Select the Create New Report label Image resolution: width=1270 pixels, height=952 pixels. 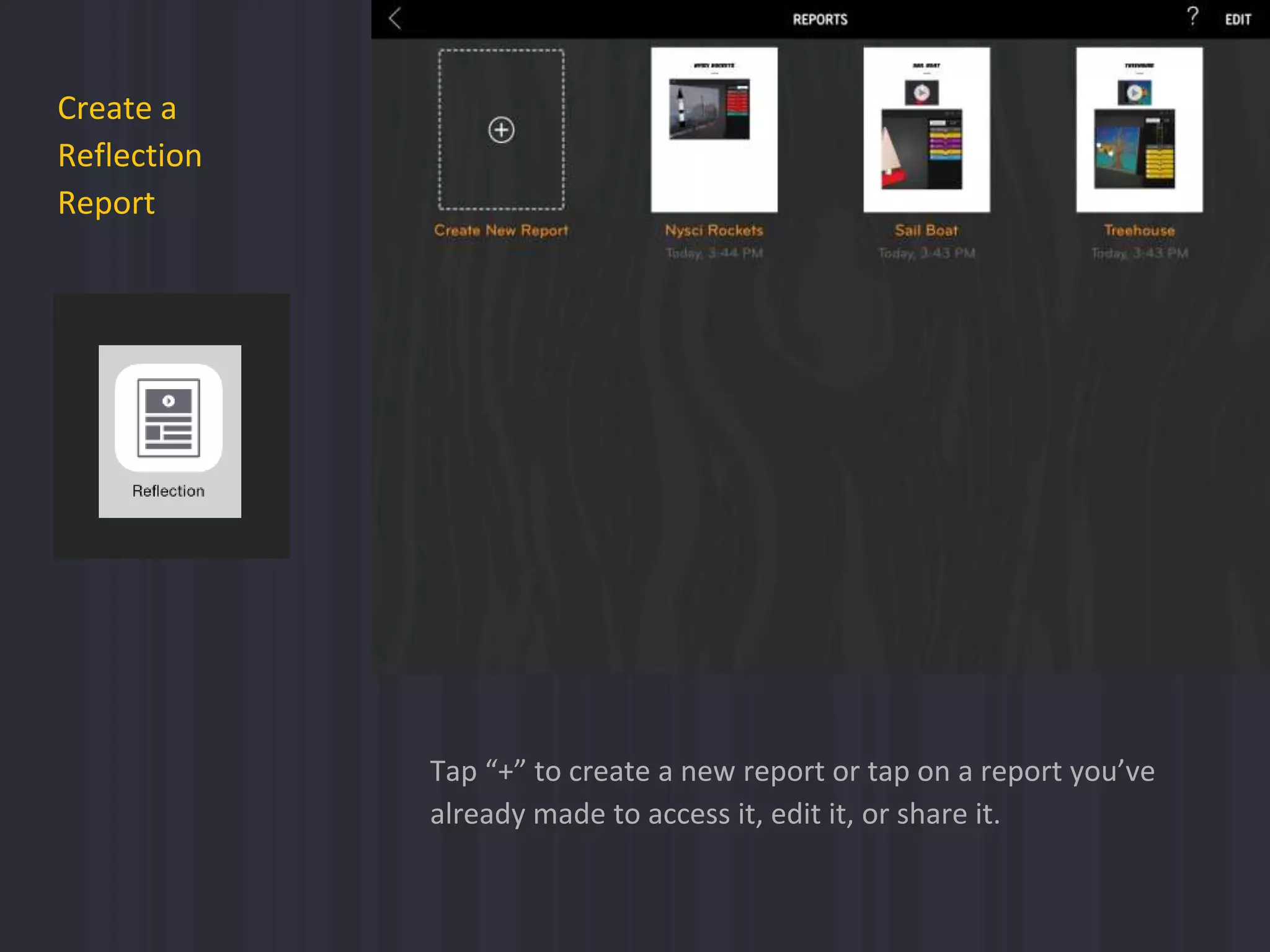coord(501,231)
